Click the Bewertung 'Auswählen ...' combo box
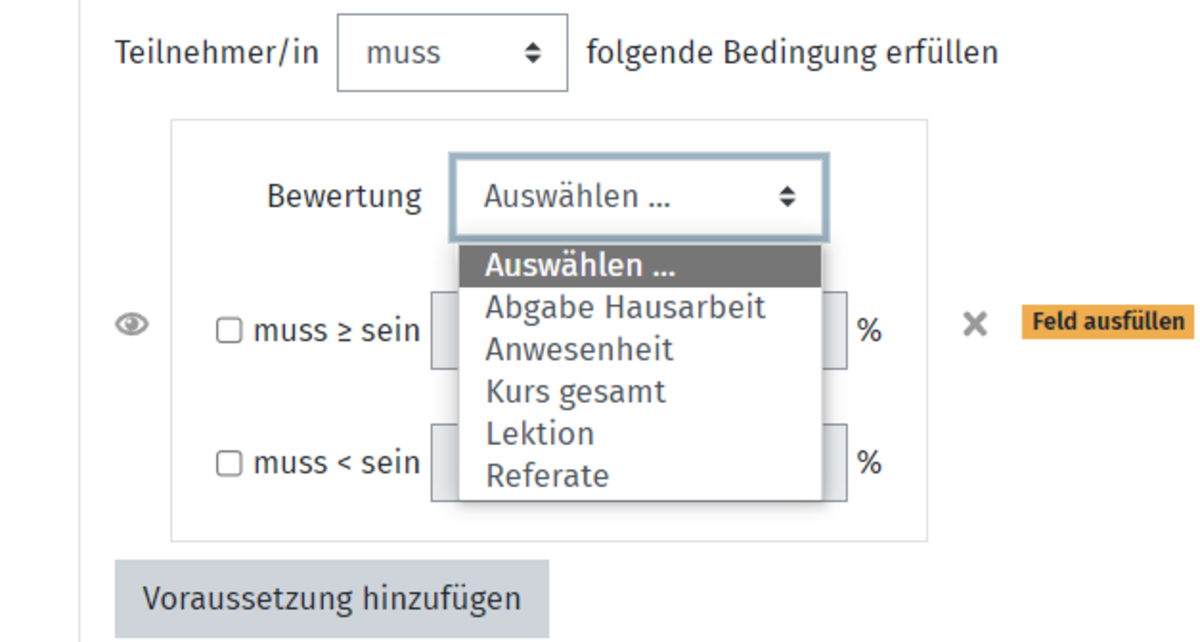The image size is (1200, 642). [639, 197]
